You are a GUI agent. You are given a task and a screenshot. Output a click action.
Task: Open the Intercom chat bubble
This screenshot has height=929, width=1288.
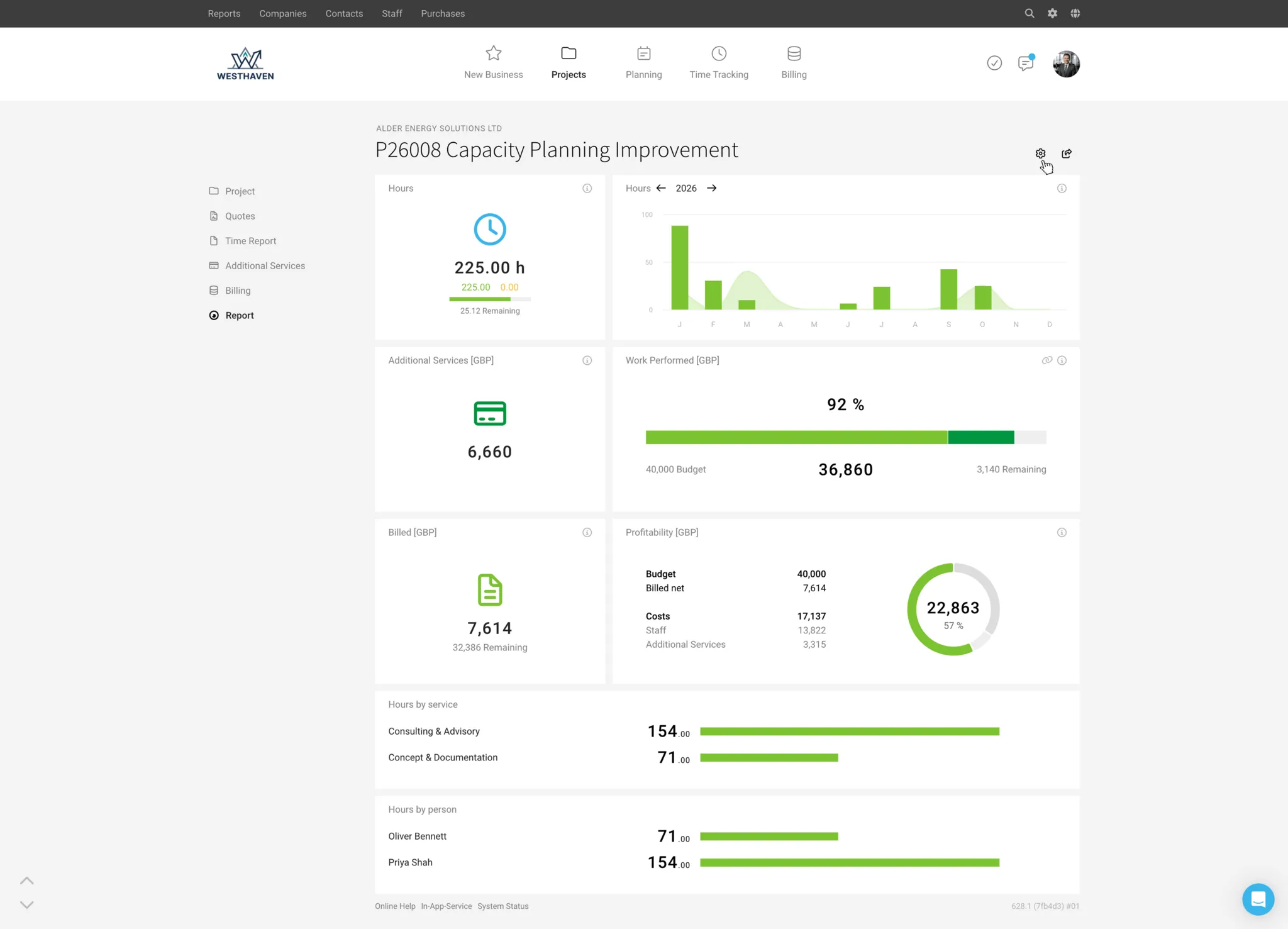point(1258,899)
